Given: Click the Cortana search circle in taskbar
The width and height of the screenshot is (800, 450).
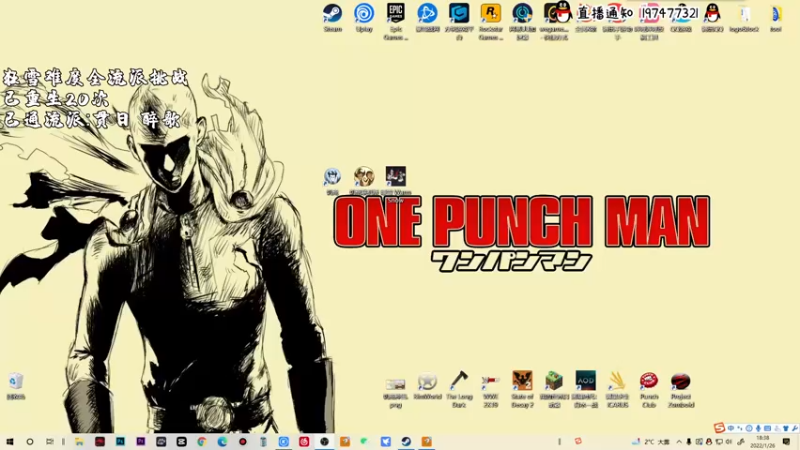Looking at the screenshot, I should (x=30, y=442).
